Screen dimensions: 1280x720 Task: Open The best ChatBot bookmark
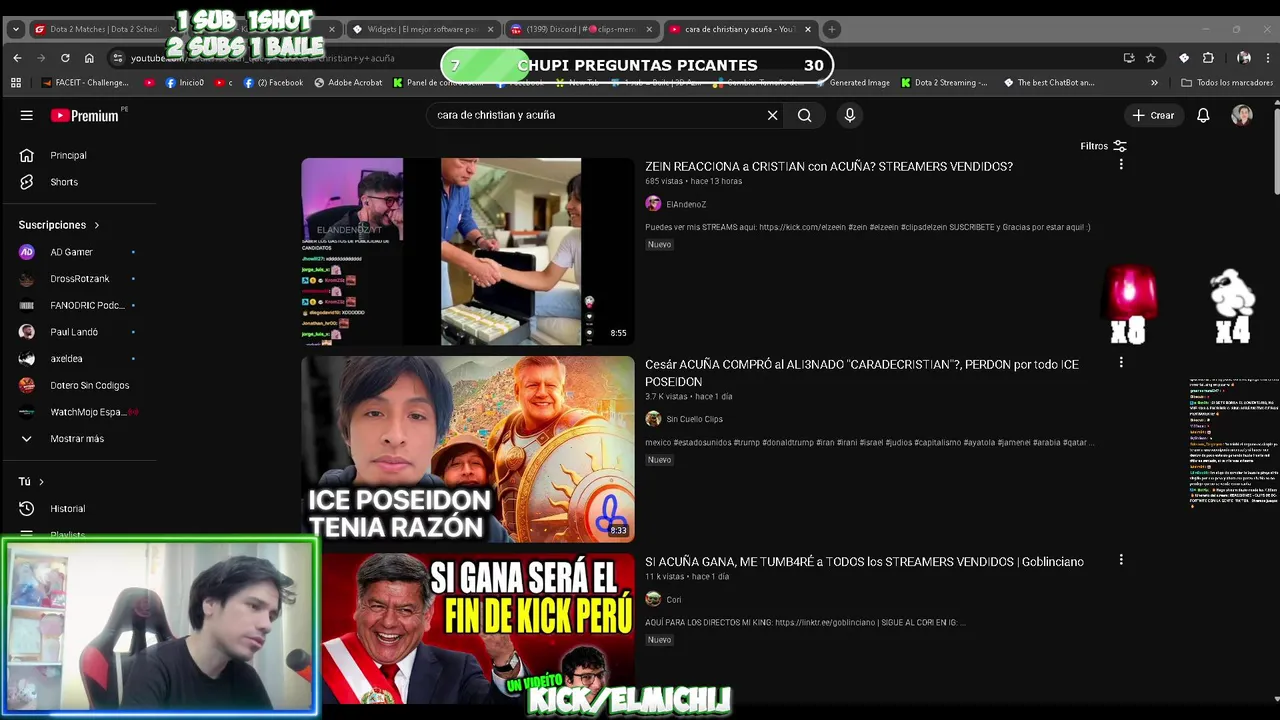point(1049,83)
